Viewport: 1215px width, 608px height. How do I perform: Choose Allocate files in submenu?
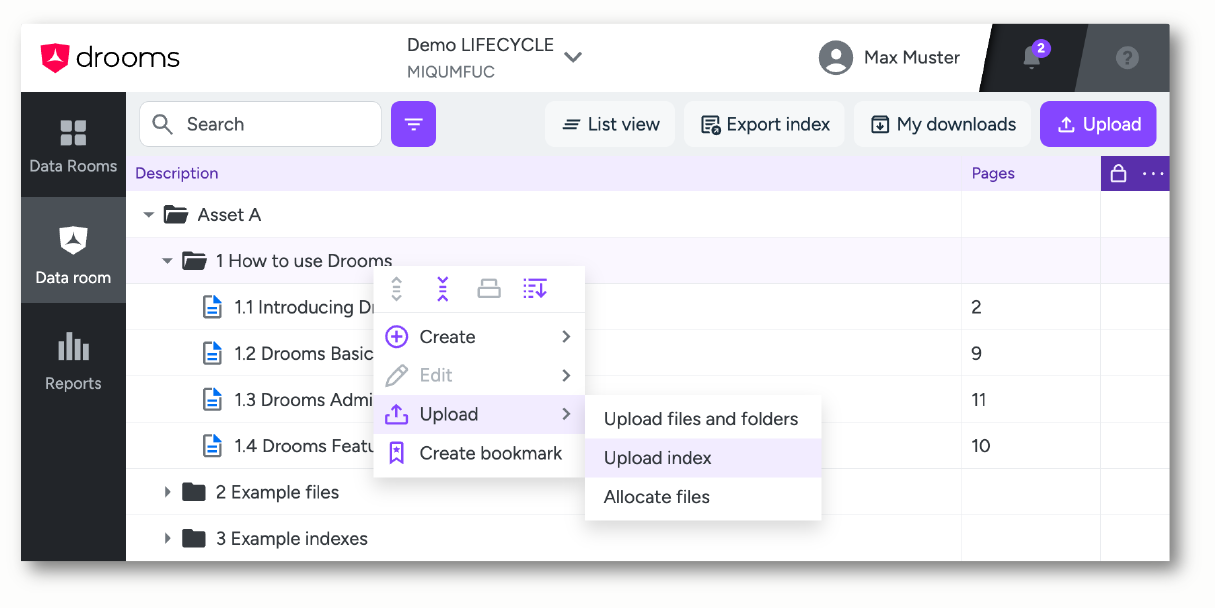(702, 497)
